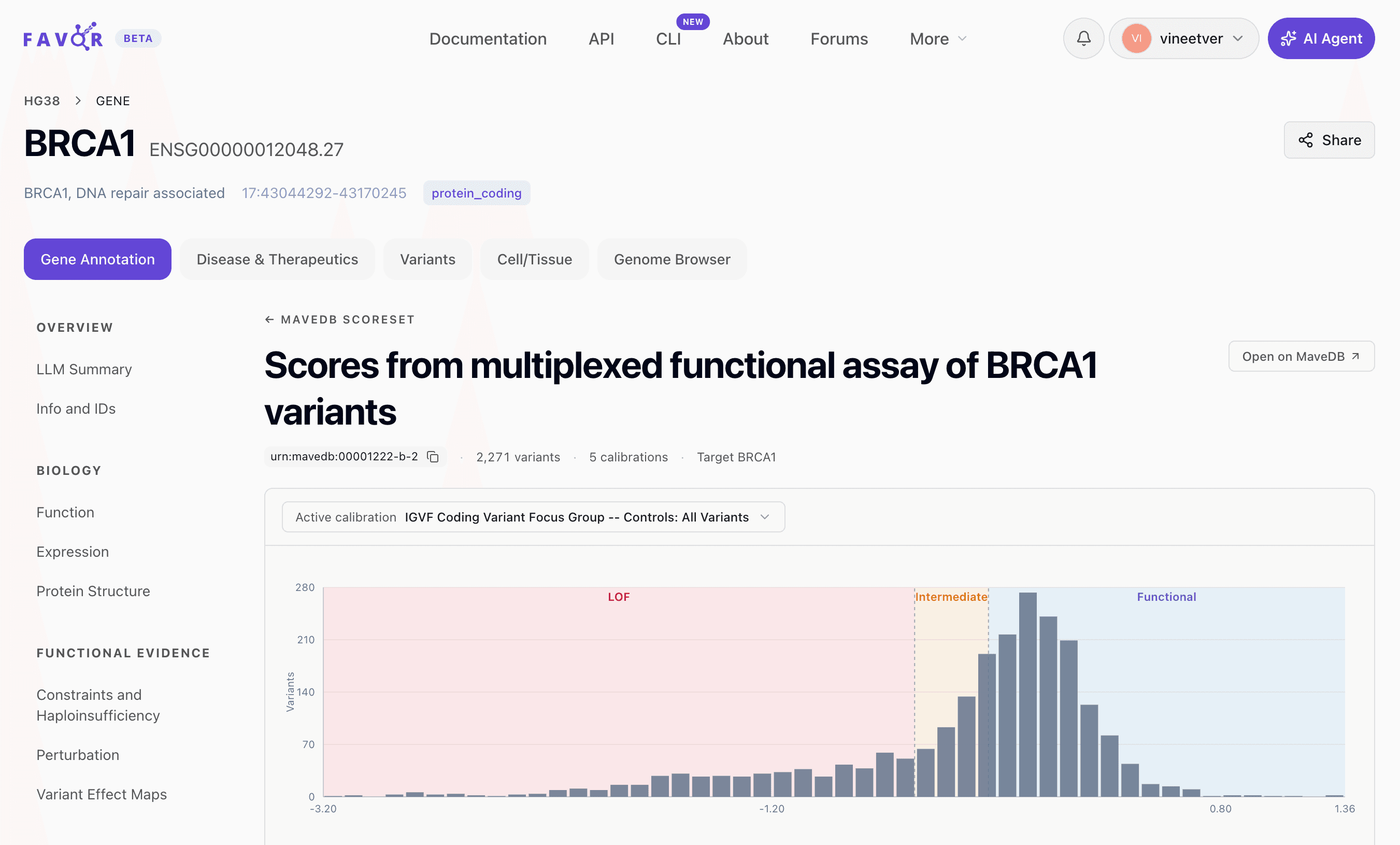
Task: Open Info and IDs section
Action: pos(76,409)
